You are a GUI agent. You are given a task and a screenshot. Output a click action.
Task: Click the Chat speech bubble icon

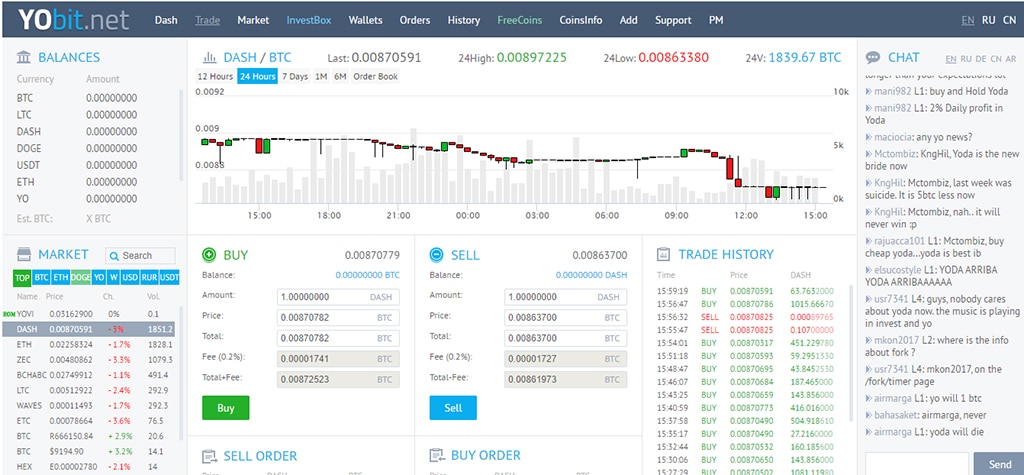click(873, 57)
